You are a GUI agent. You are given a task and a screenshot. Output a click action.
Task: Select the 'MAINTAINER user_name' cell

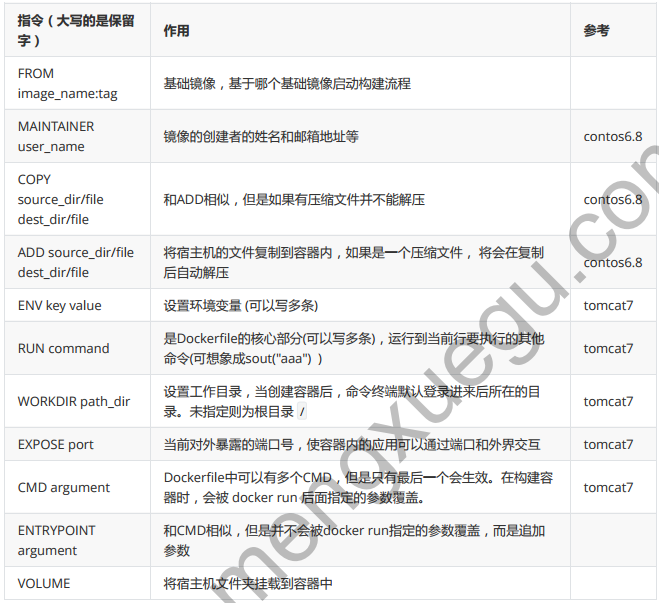[77, 136]
